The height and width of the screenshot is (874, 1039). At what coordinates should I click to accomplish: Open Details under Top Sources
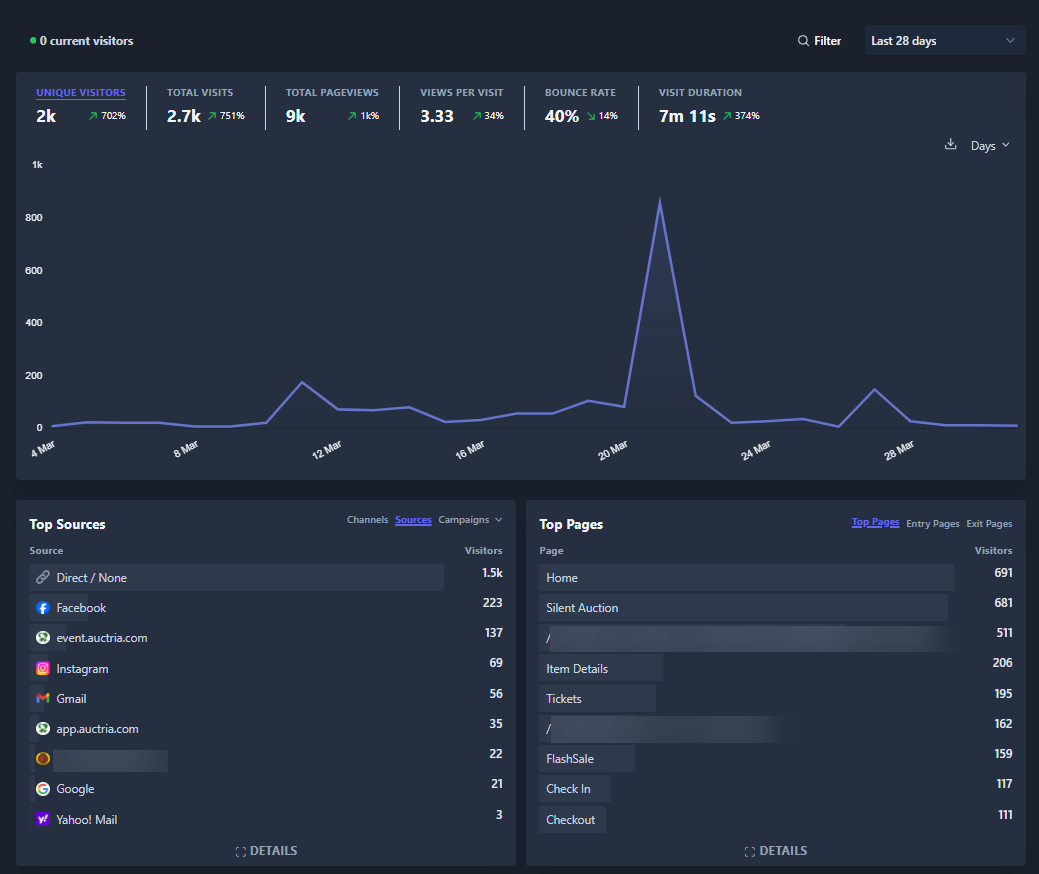coord(266,851)
